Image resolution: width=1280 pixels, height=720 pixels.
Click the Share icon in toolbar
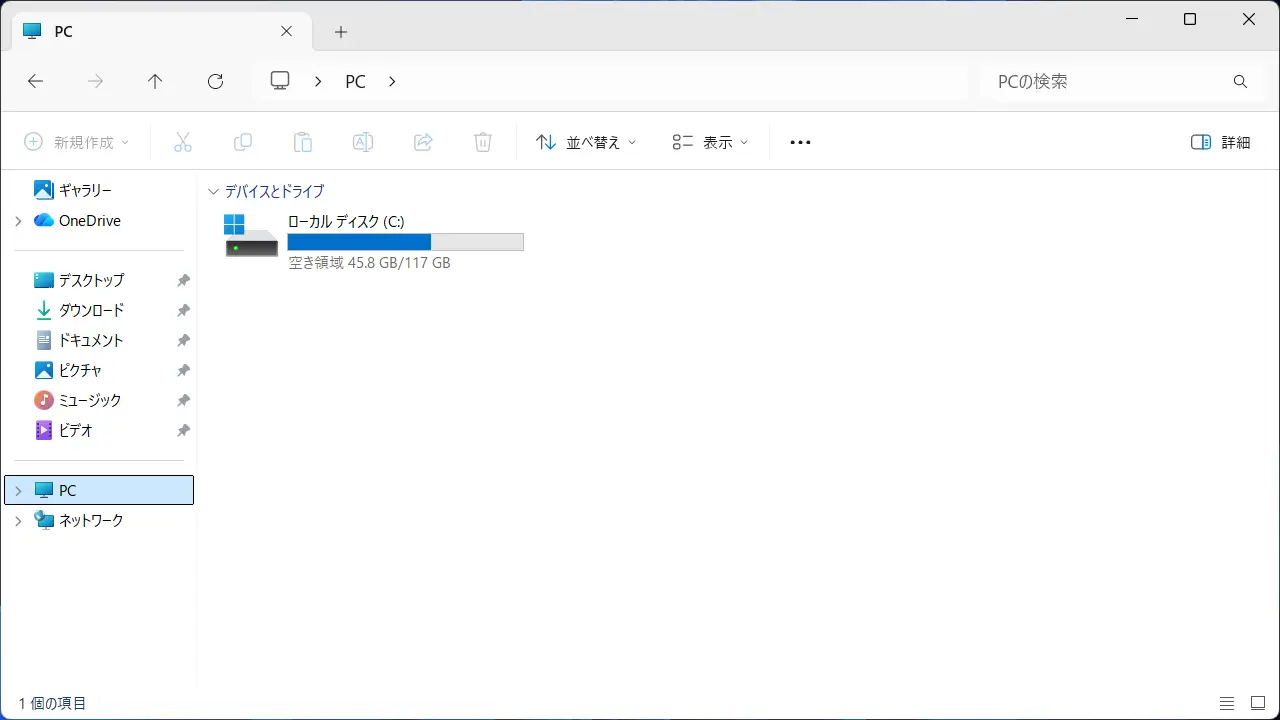tap(423, 142)
